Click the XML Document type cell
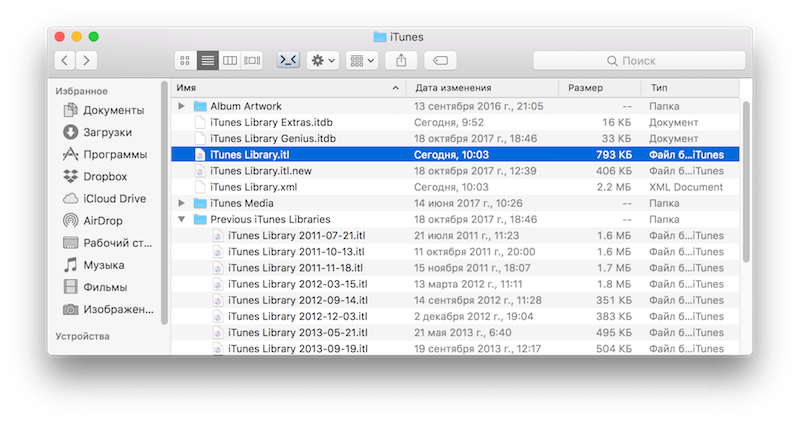Screen dimensions: 800x423 pyautogui.click(x=686, y=187)
